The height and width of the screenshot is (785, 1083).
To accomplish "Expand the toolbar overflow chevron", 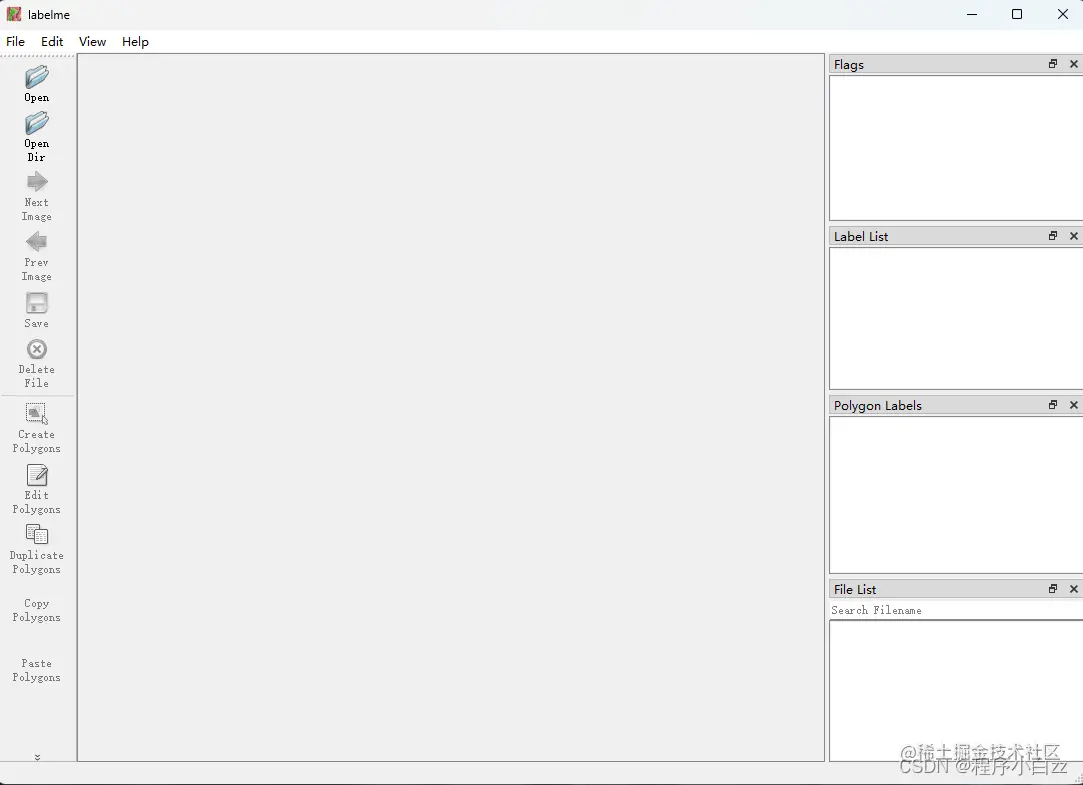I will [37, 757].
